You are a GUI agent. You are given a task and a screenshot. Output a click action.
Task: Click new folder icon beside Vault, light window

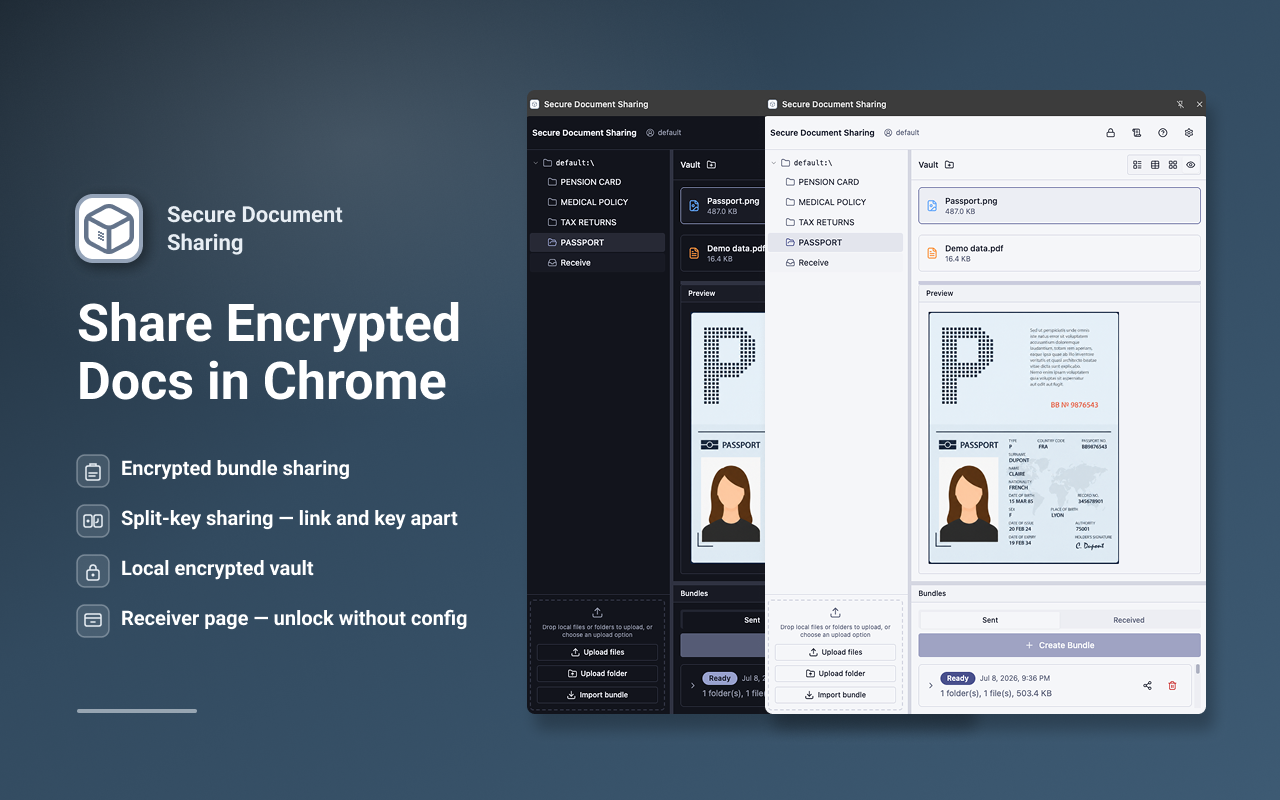click(x=949, y=165)
